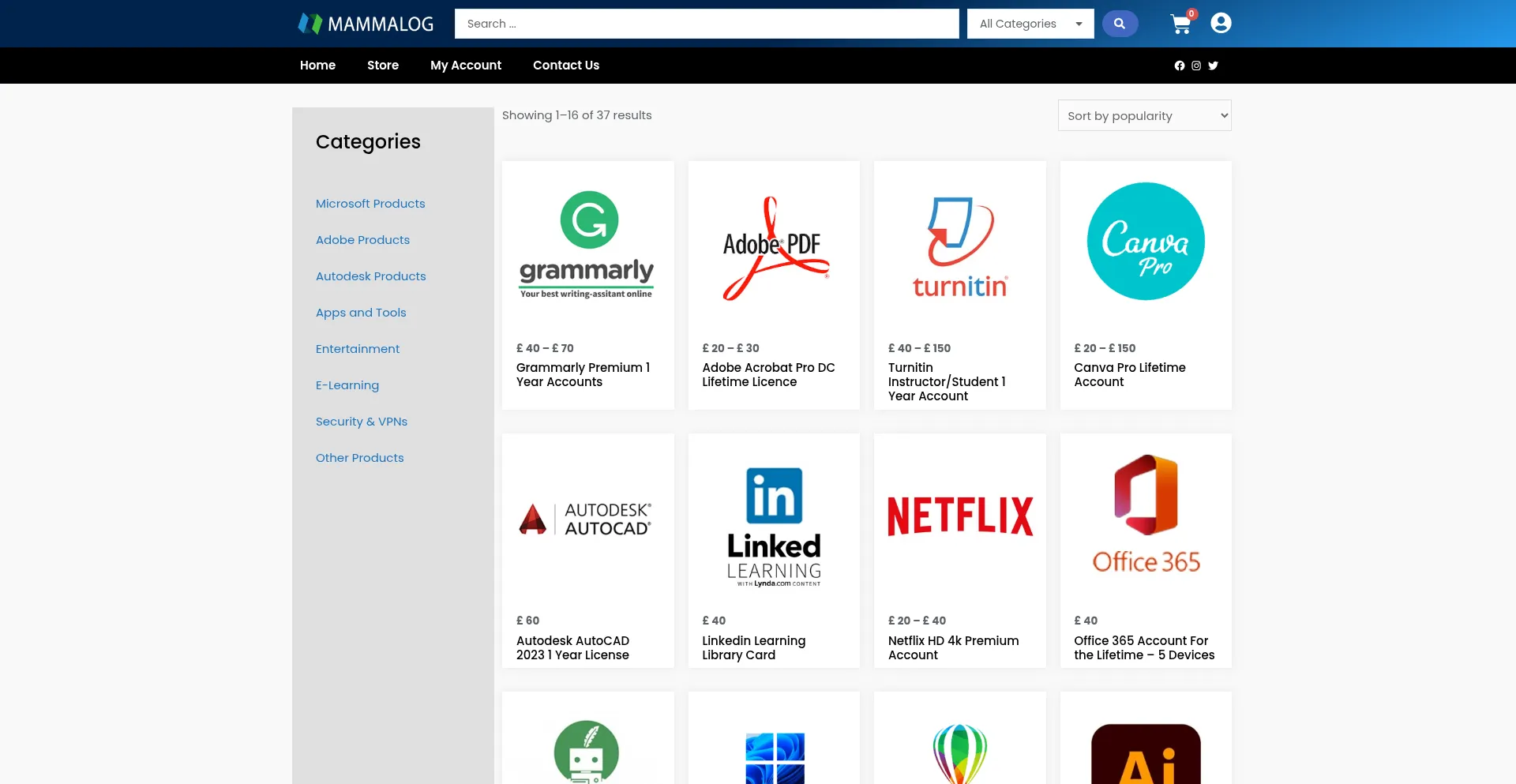The width and height of the screenshot is (1516, 784).
Task: Go to the Store menu item
Action: click(382, 66)
